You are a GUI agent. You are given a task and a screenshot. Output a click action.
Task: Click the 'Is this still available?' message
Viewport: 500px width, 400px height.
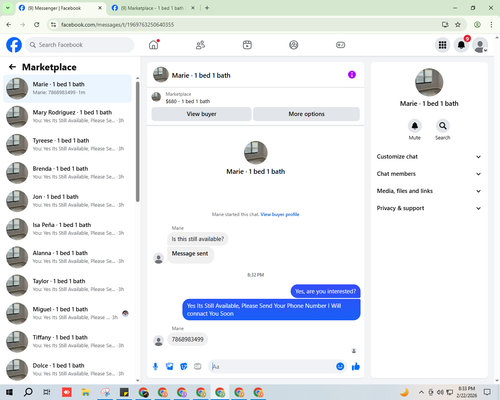[x=198, y=239]
